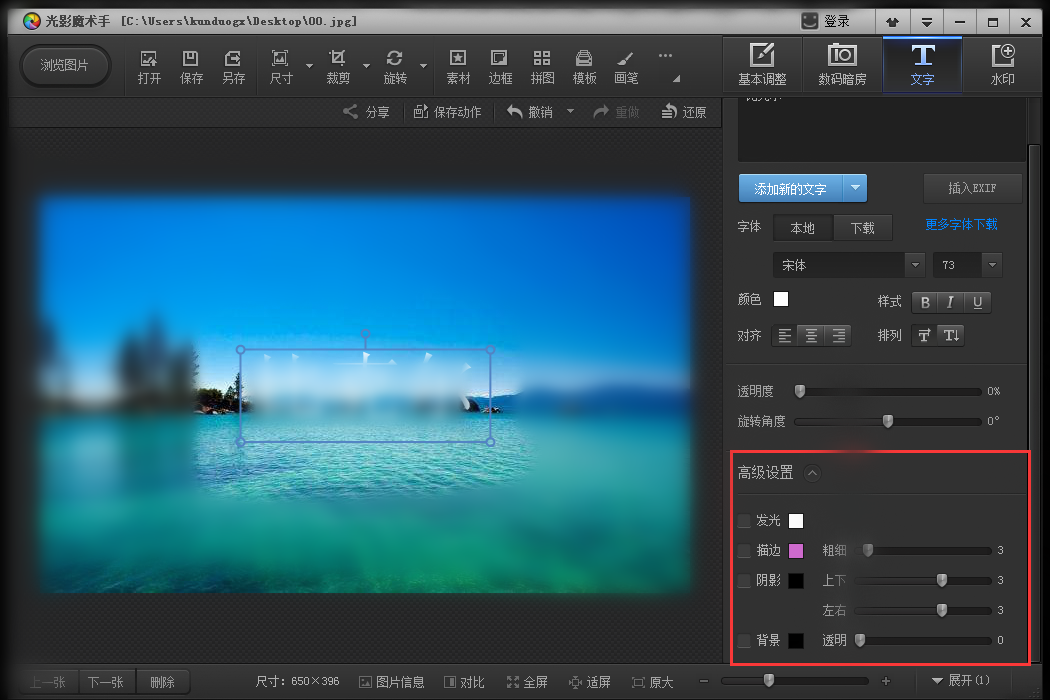1050x700 pixels.
Task: Enable the 阴影 shadow checkbox
Action: pyautogui.click(x=744, y=581)
